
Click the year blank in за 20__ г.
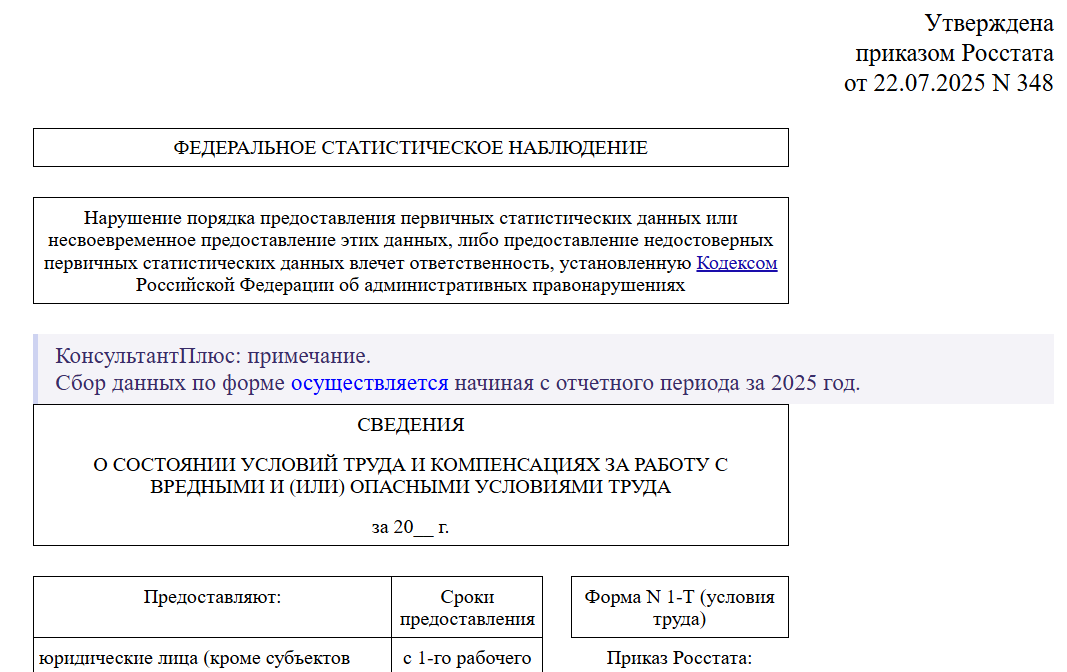[x=423, y=527]
